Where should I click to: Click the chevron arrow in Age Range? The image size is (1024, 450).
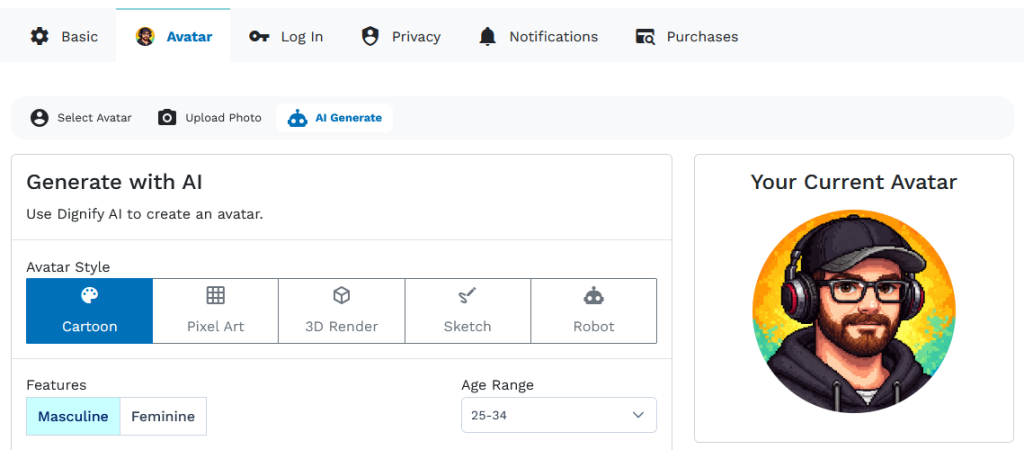pos(638,415)
